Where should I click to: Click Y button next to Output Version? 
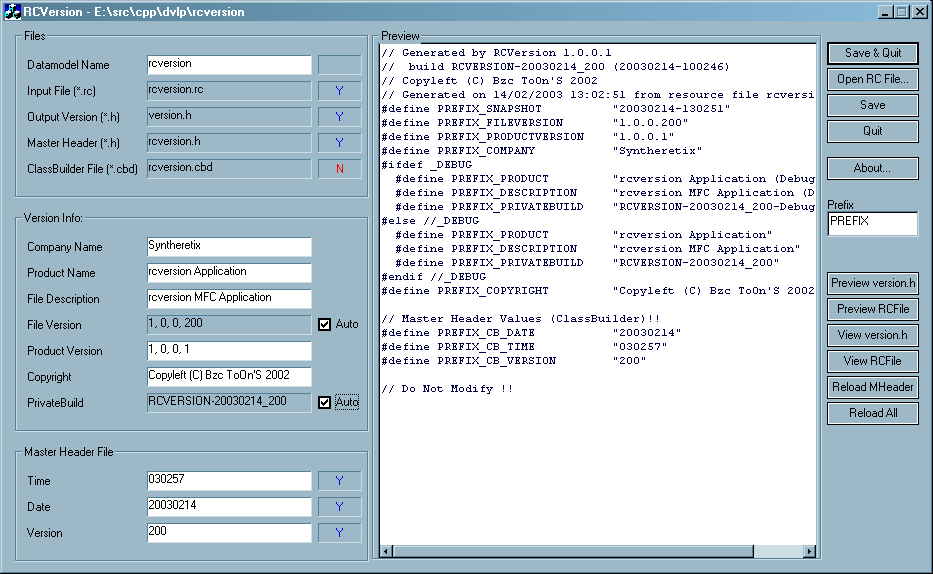coord(339,117)
